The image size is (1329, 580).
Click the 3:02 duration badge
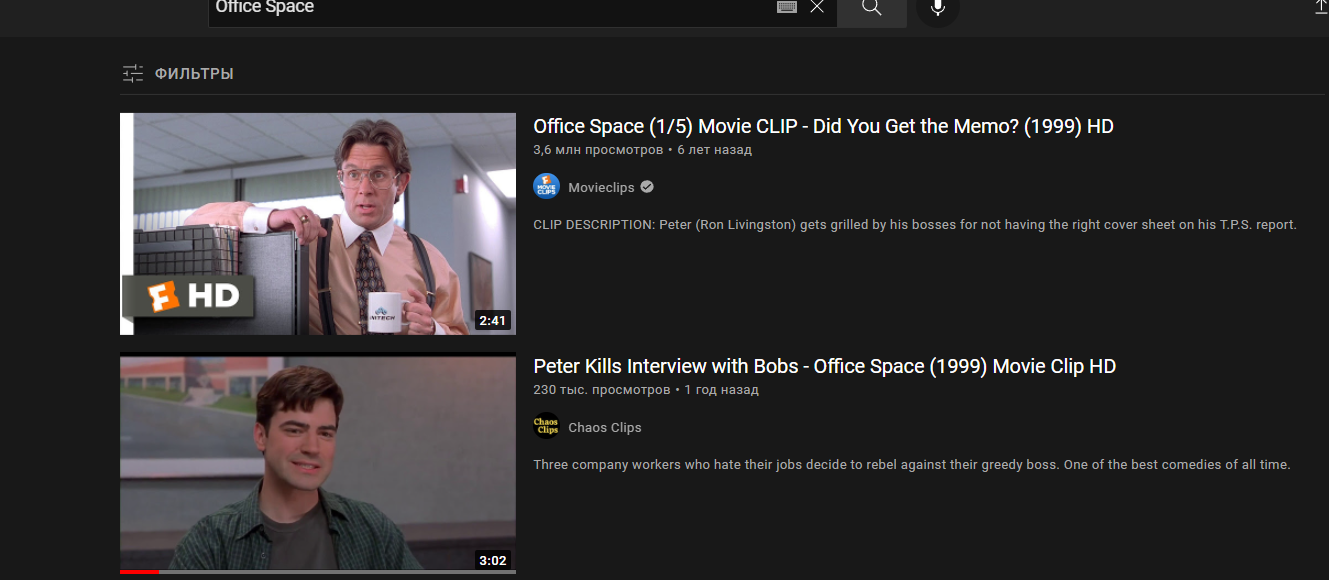(x=493, y=561)
